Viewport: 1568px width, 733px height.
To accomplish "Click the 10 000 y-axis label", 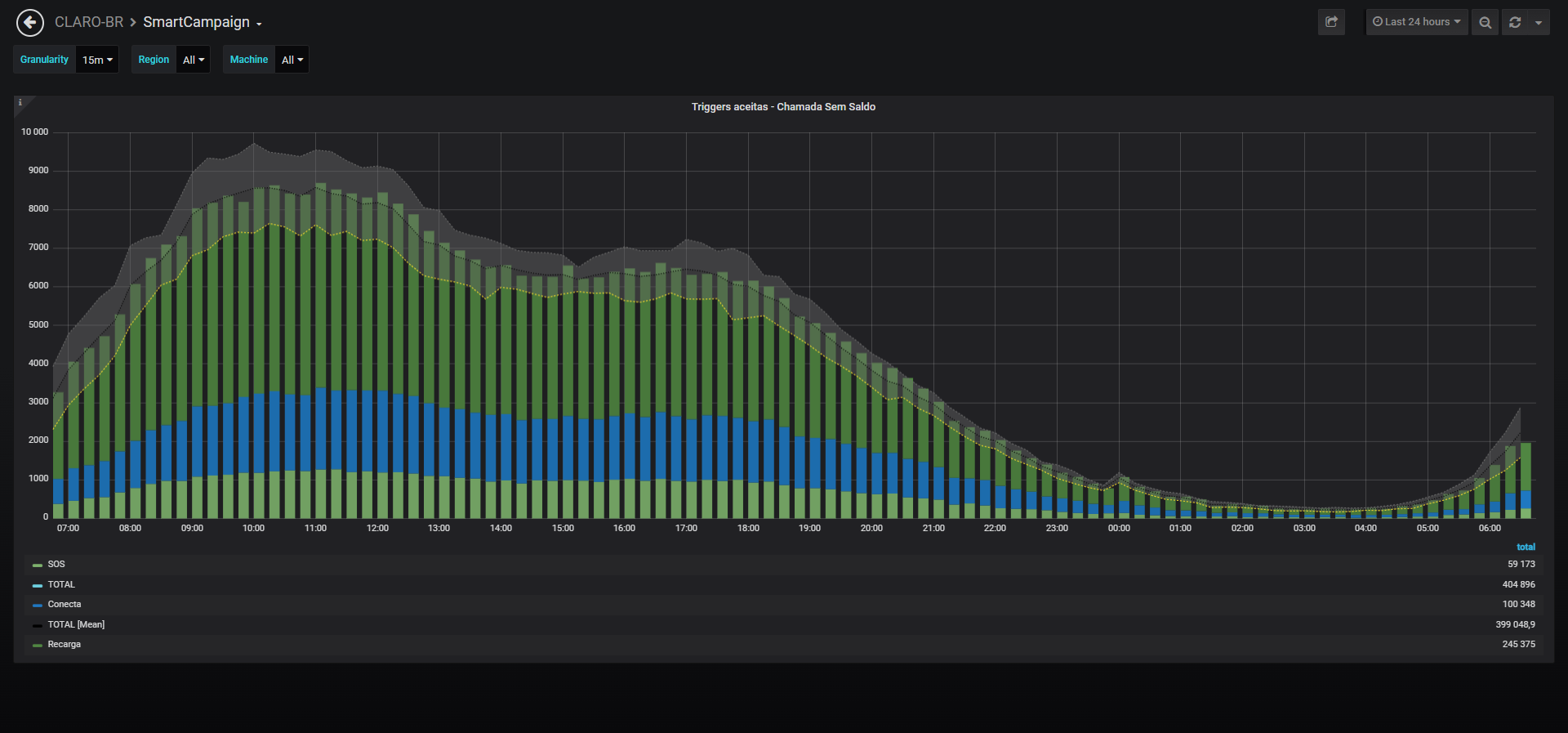I will (x=35, y=132).
